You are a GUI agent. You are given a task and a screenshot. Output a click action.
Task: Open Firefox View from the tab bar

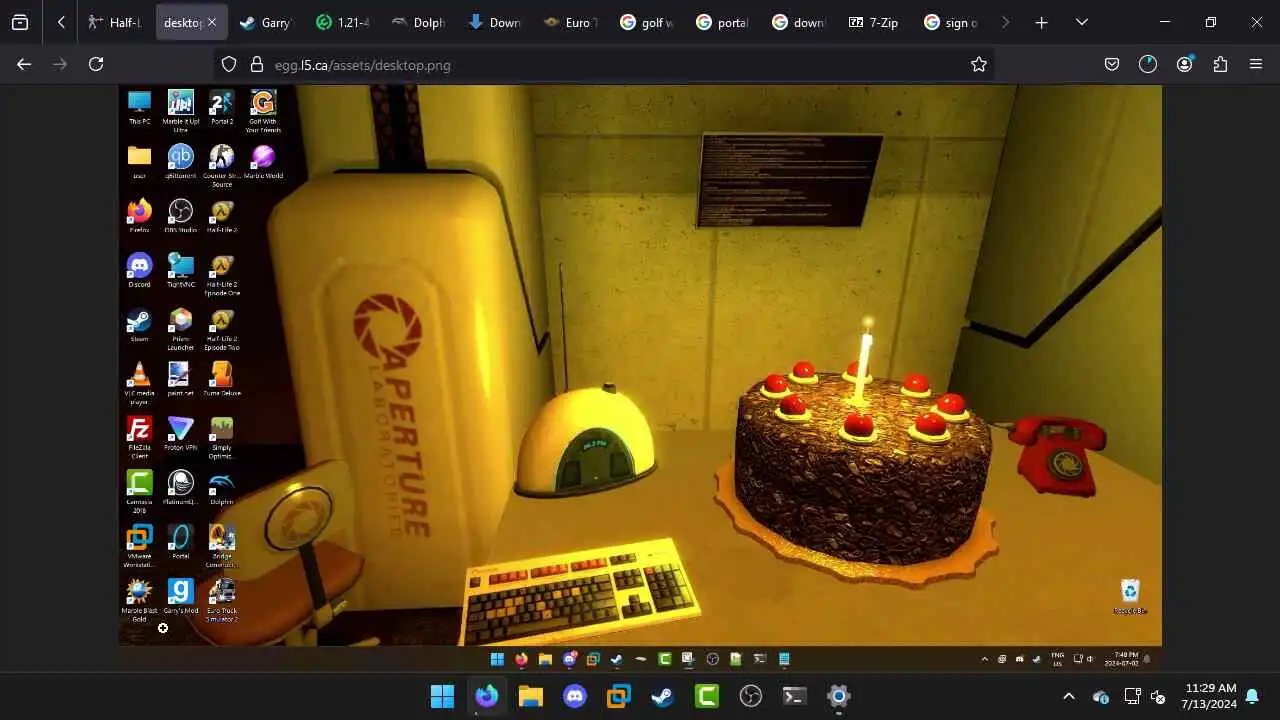(x=20, y=22)
